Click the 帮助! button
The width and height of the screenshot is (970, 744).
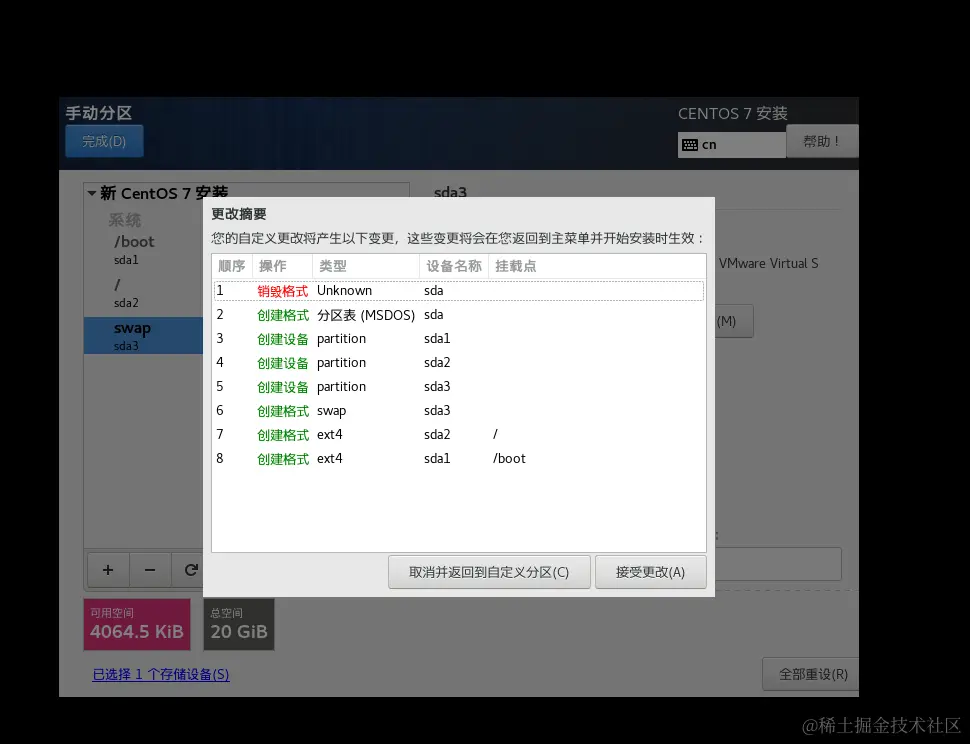coord(822,141)
